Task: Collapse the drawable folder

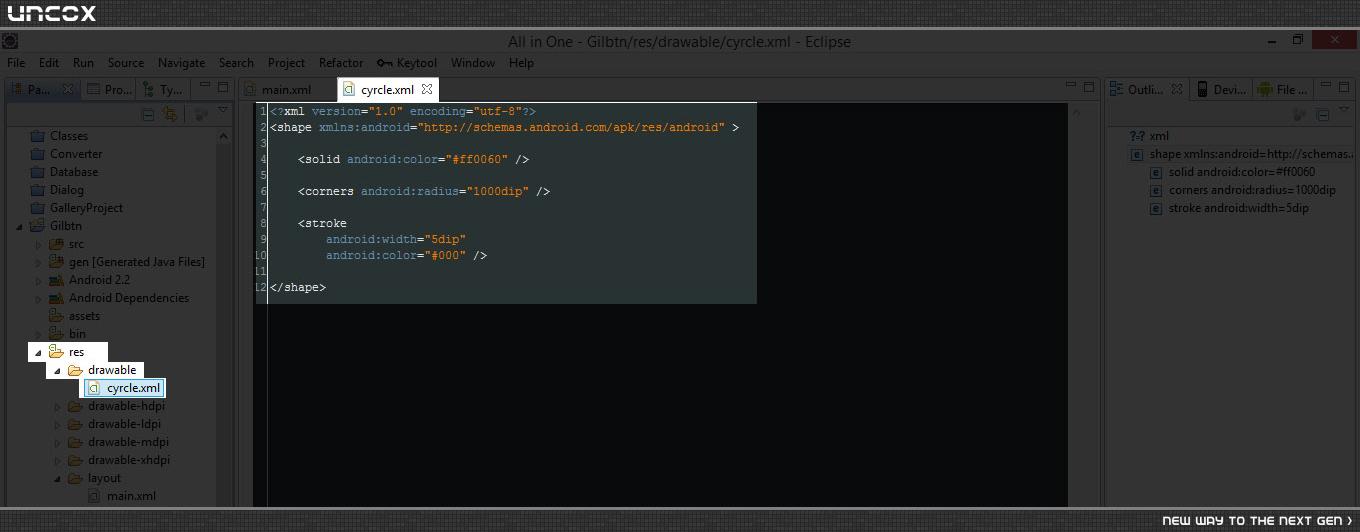Action: pyautogui.click(x=57, y=370)
